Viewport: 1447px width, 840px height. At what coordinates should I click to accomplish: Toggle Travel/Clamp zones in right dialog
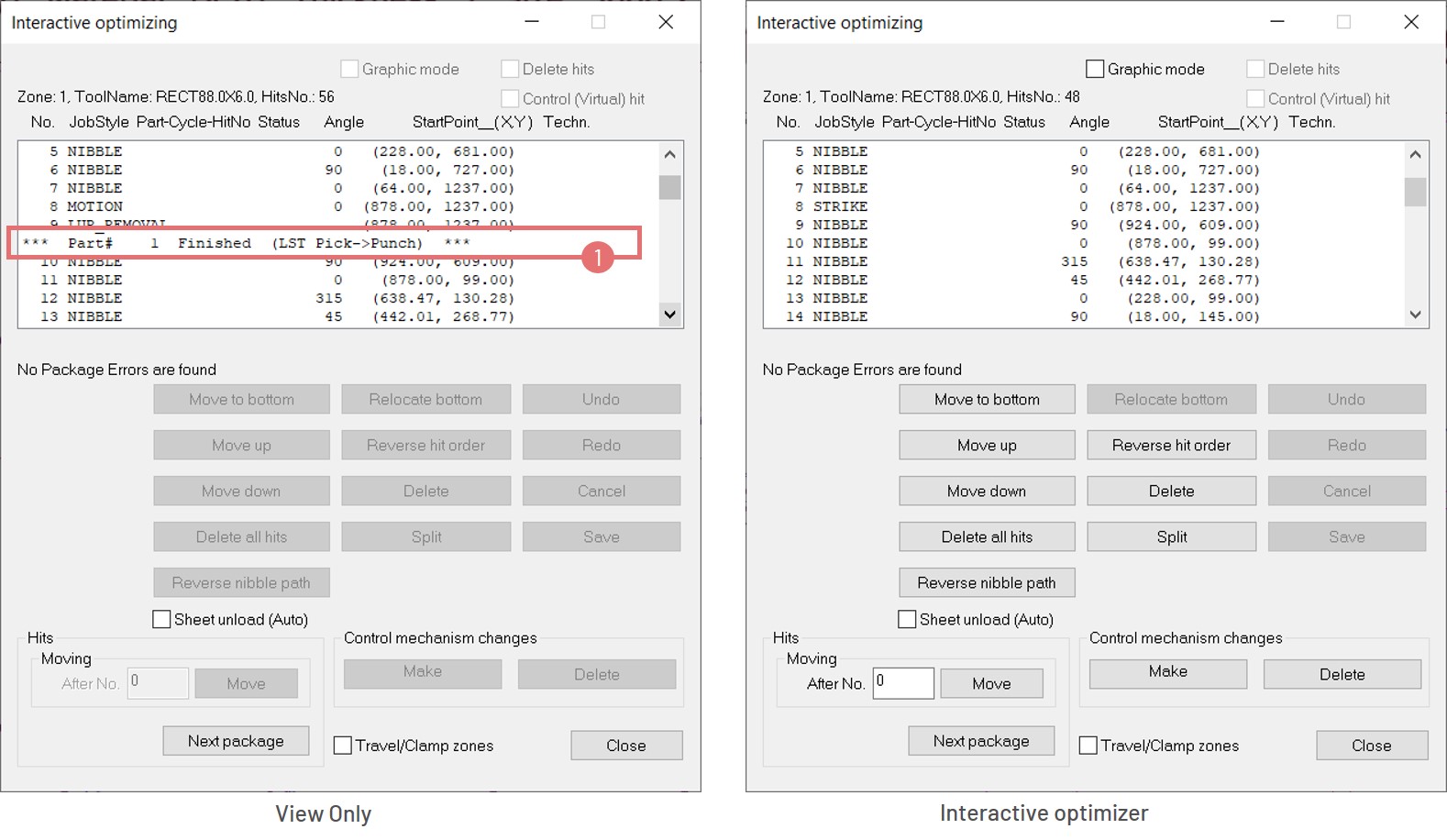click(x=1088, y=746)
